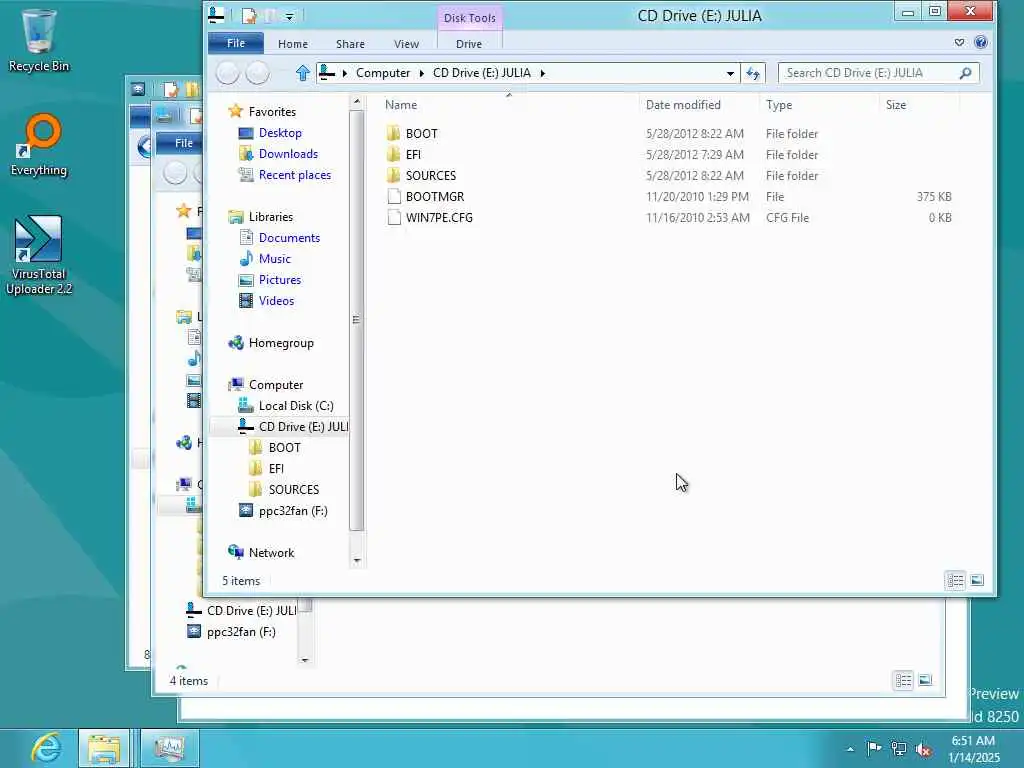Open Customize Quick Access Toolbar dropdown
The width and height of the screenshot is (1024, 768).
coord(289,16)
